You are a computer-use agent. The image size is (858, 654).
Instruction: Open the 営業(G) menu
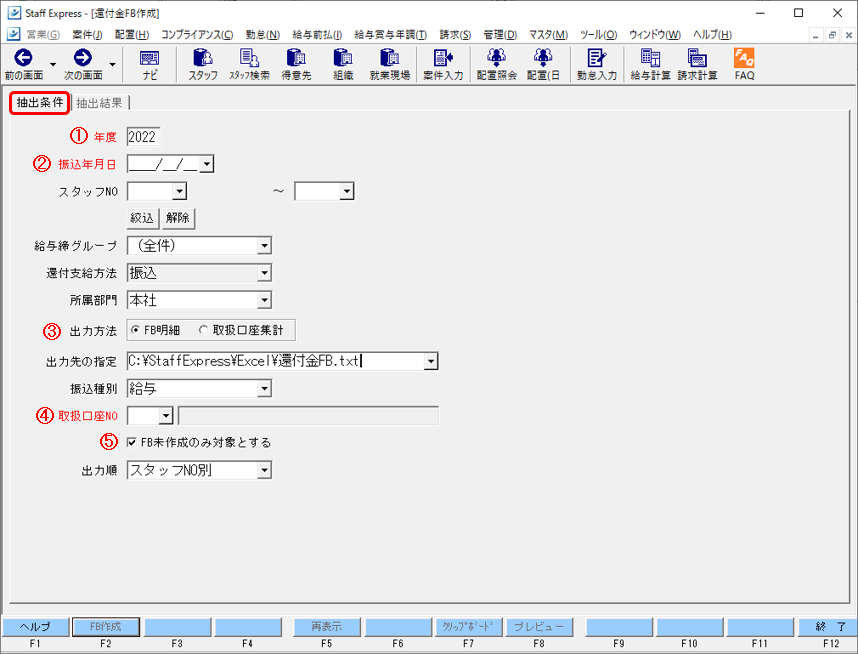[x=43, y=34]
